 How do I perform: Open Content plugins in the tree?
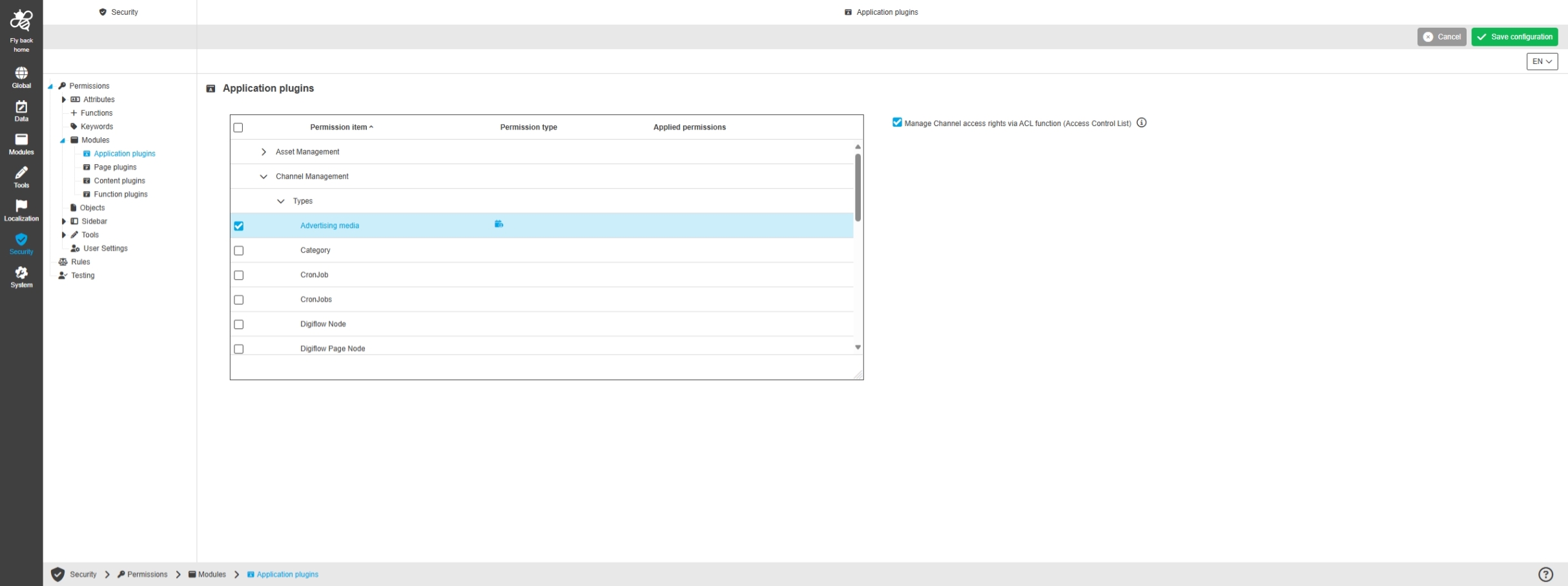(x=119, y=181)
